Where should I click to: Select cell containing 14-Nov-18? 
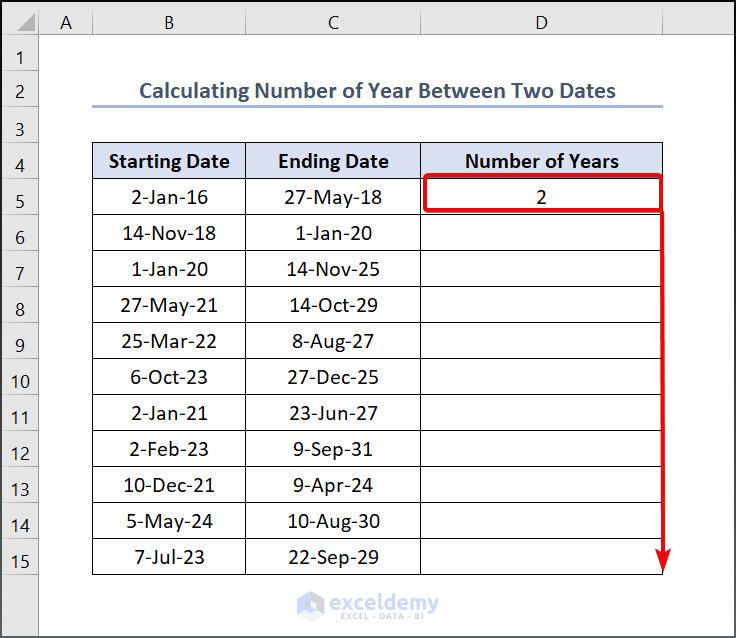click(x=169, y=233)
